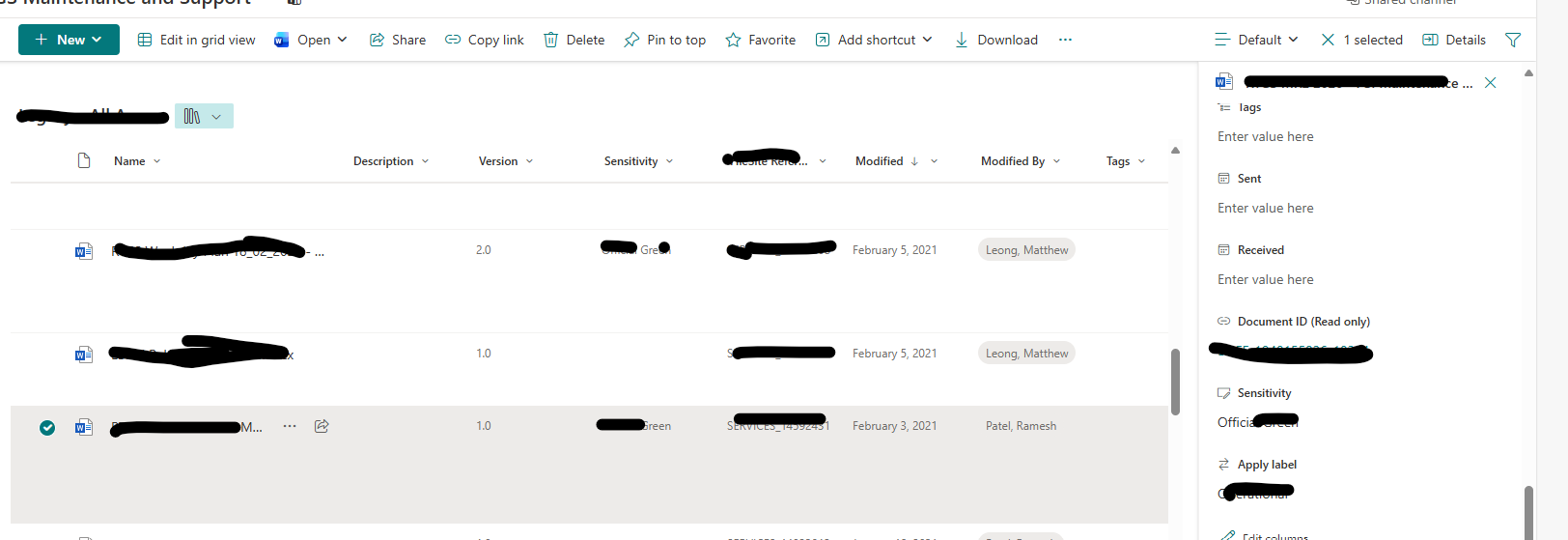Download the selected file
The width and height of the screenshot is (1568, 540).
[x=995, y=40]
